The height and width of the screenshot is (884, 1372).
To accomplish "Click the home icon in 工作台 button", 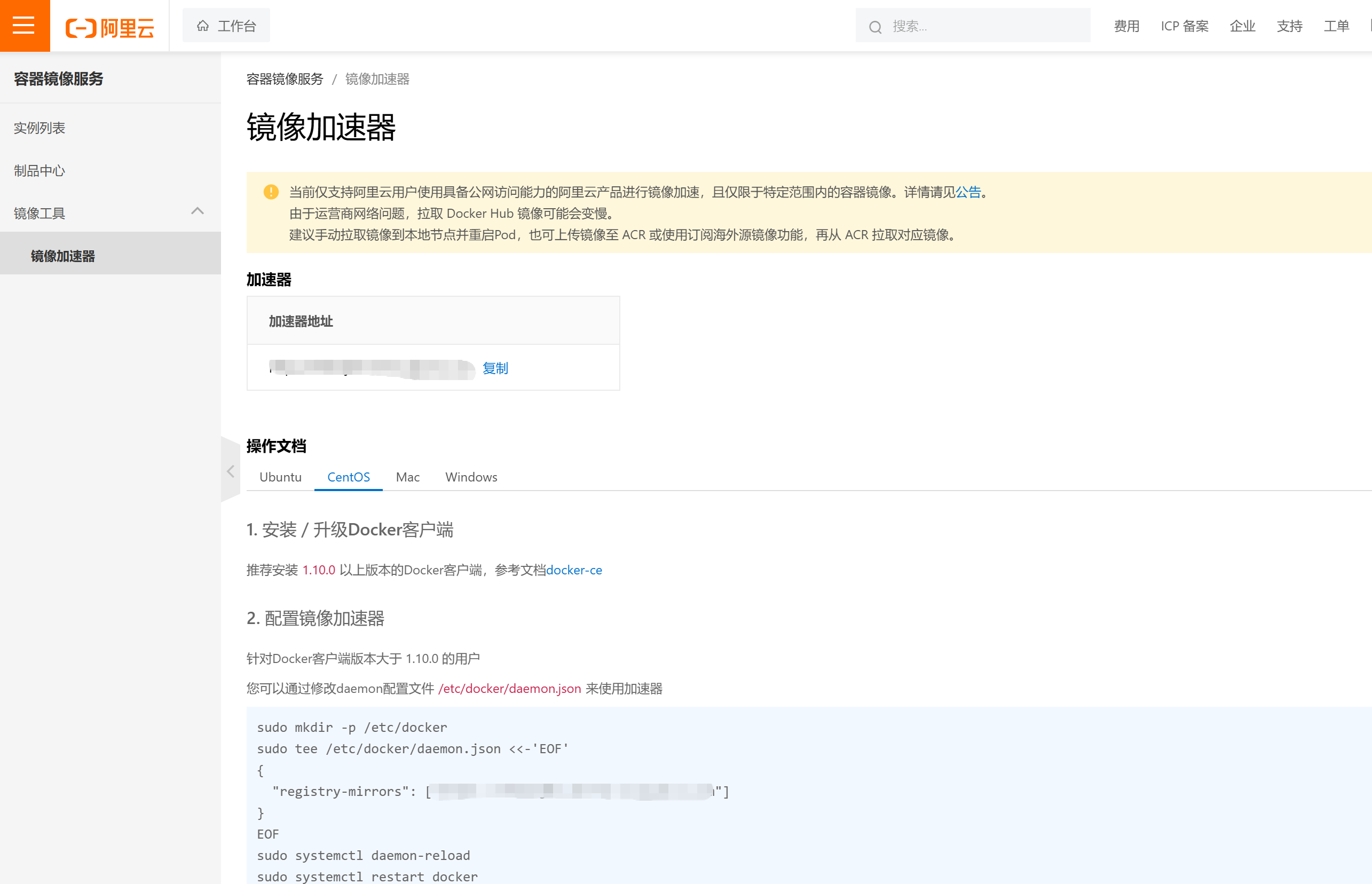I will click(x=203, y=26).
